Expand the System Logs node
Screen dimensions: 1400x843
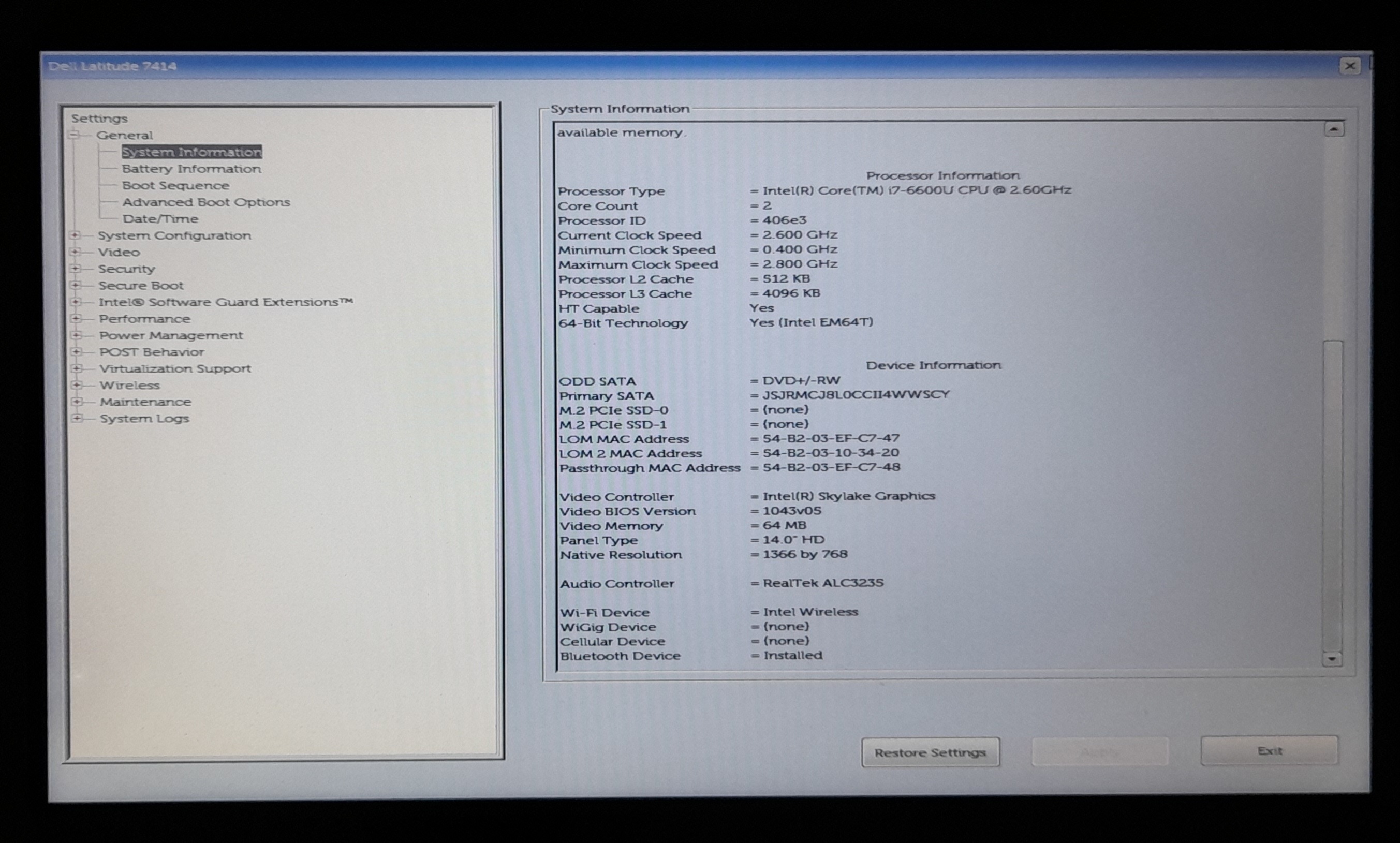point(77,418)
